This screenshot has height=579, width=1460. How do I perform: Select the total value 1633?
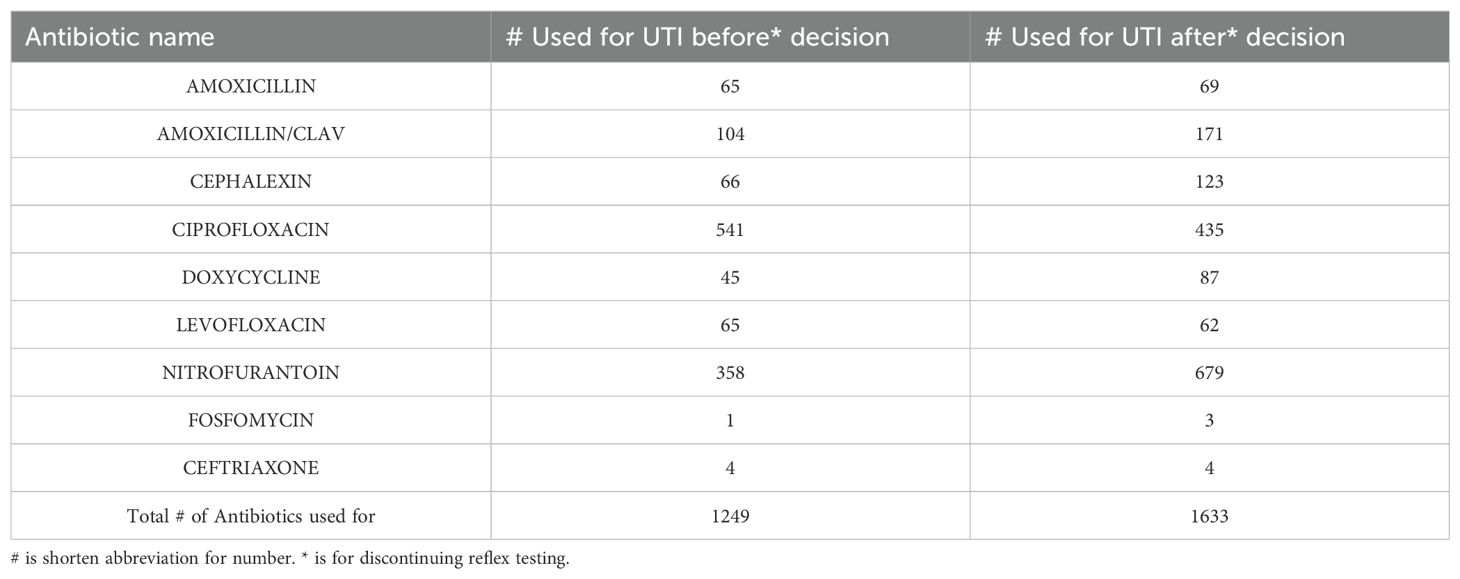click(1209, 516)
